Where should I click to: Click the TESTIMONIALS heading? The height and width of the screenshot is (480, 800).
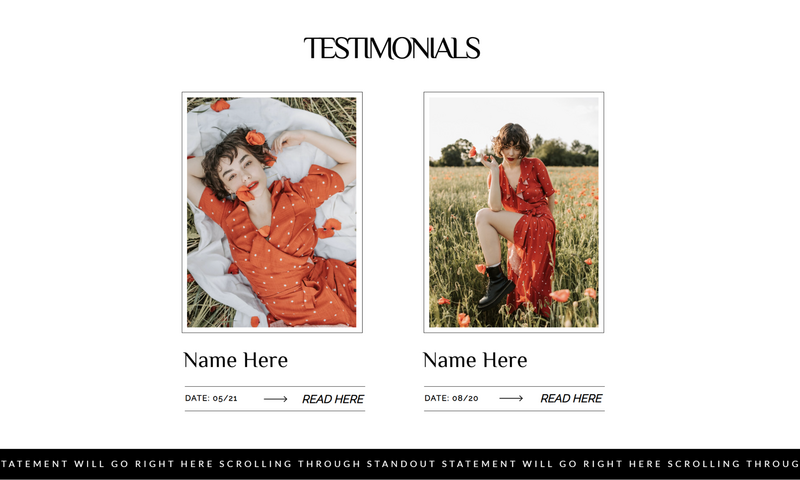[x=392, y=48]
